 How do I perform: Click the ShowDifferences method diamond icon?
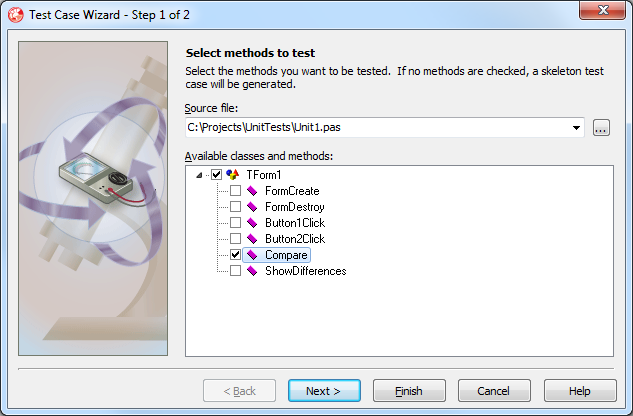pyautogui.click(x=252, y=271)
